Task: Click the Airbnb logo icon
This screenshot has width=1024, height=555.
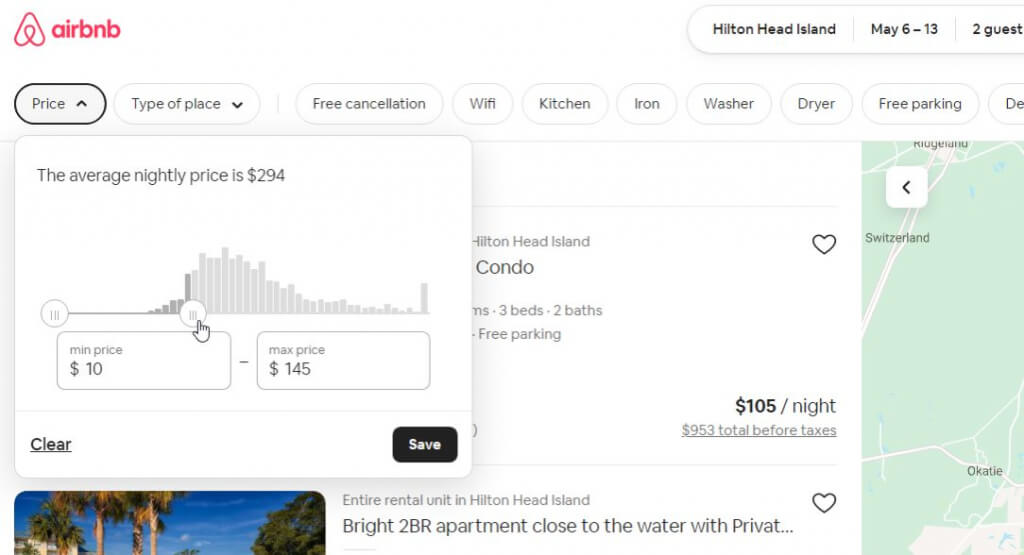Action: click(x=30, y=29)
